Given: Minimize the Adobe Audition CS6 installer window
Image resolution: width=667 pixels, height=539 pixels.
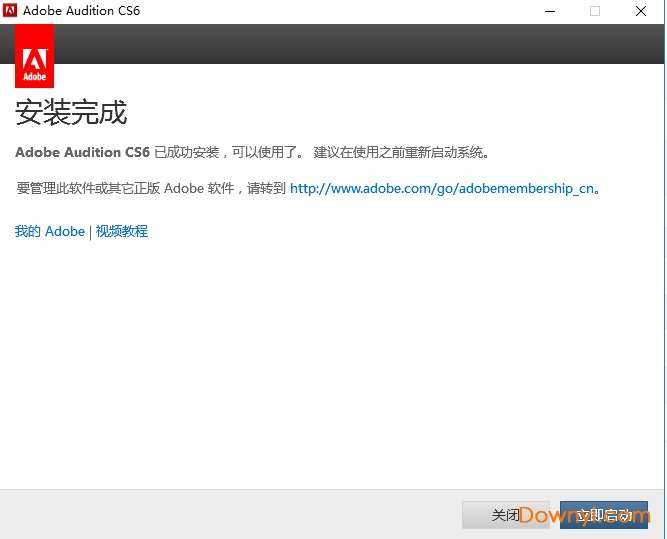Looking at the screenshot, I should pos(550,11).
